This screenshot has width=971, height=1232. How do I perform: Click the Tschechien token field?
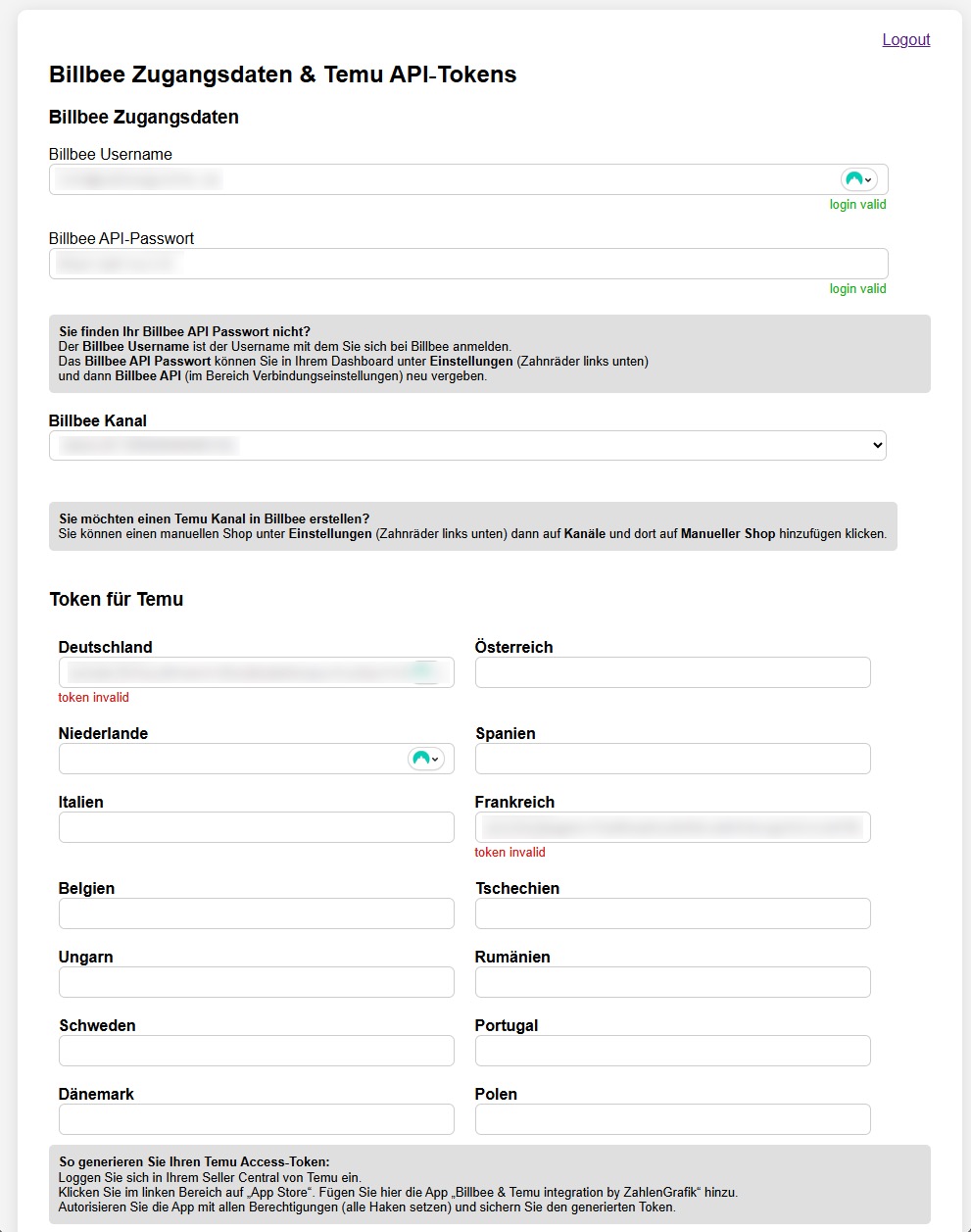[x=673, y=913]
